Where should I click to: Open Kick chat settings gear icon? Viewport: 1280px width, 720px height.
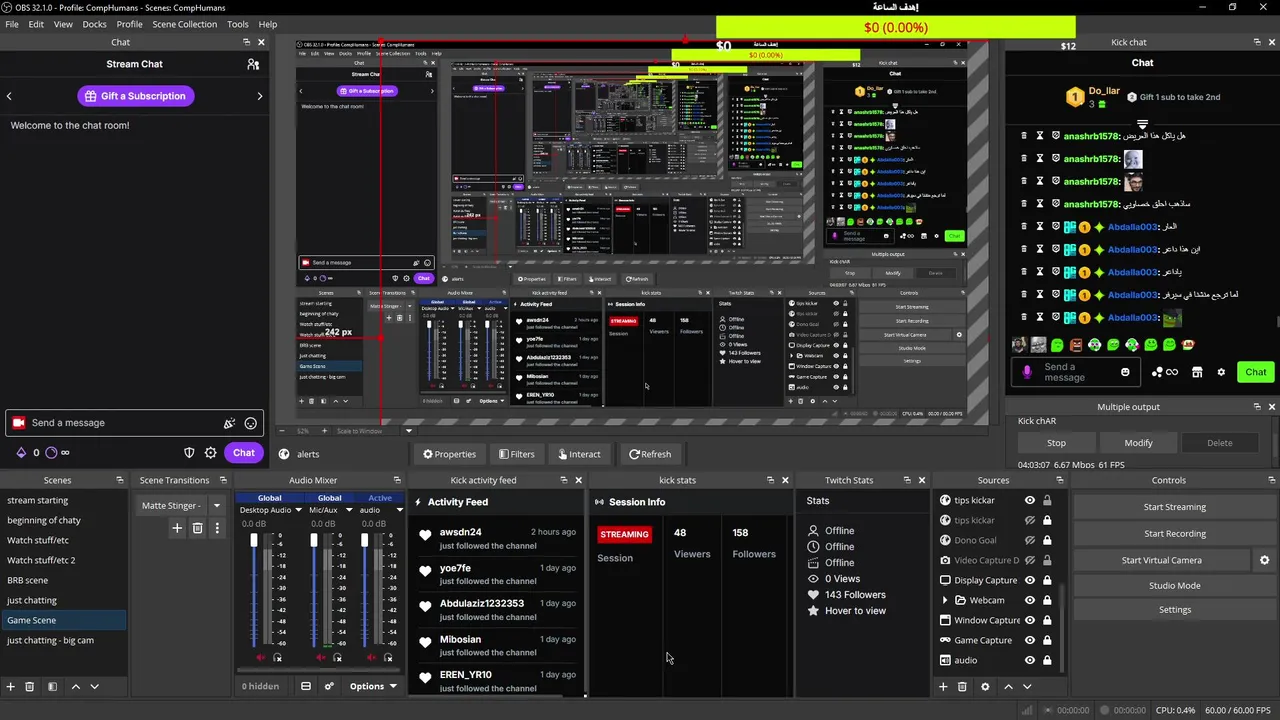(1221, 372)
